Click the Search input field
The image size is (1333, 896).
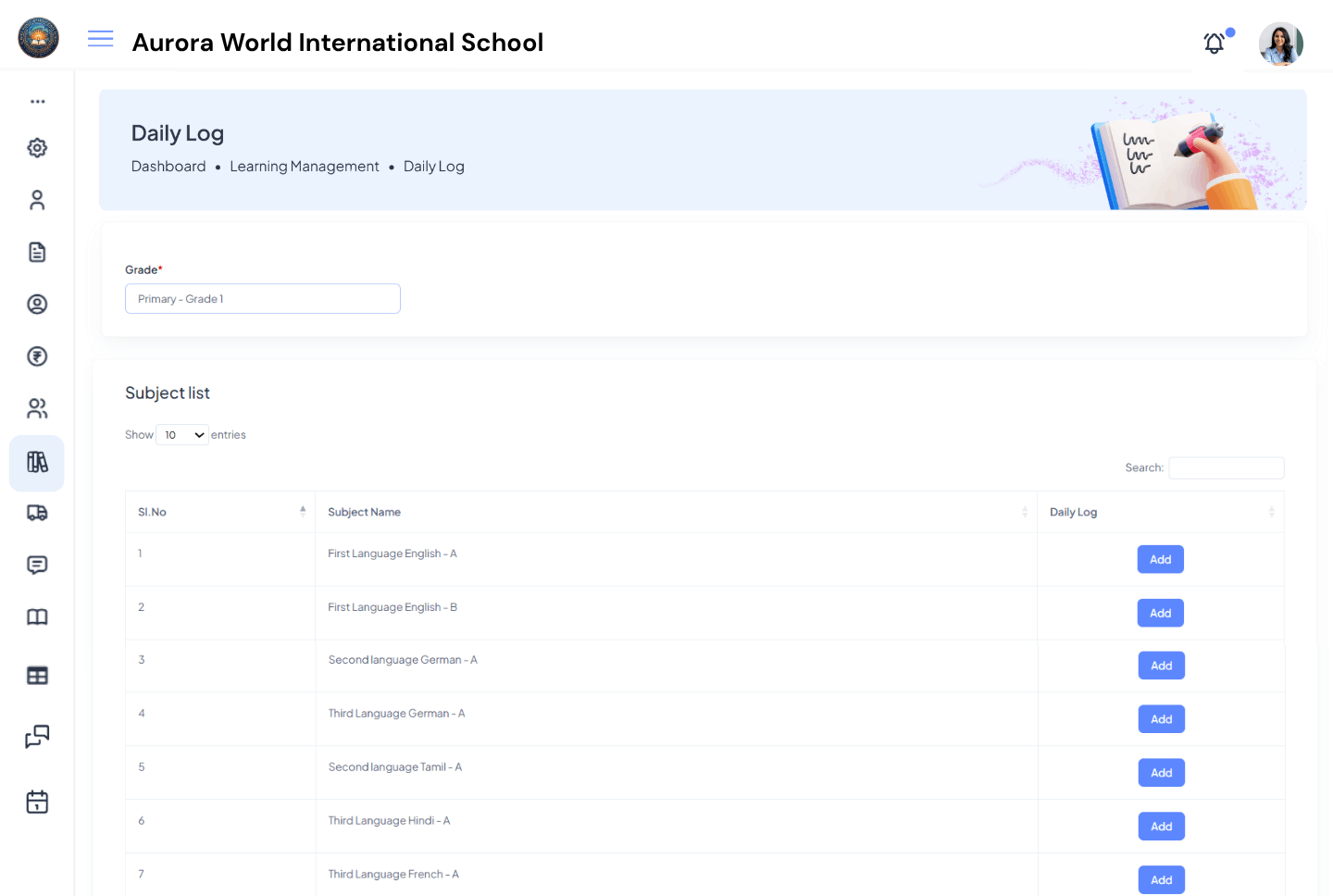click(1226, 467)
